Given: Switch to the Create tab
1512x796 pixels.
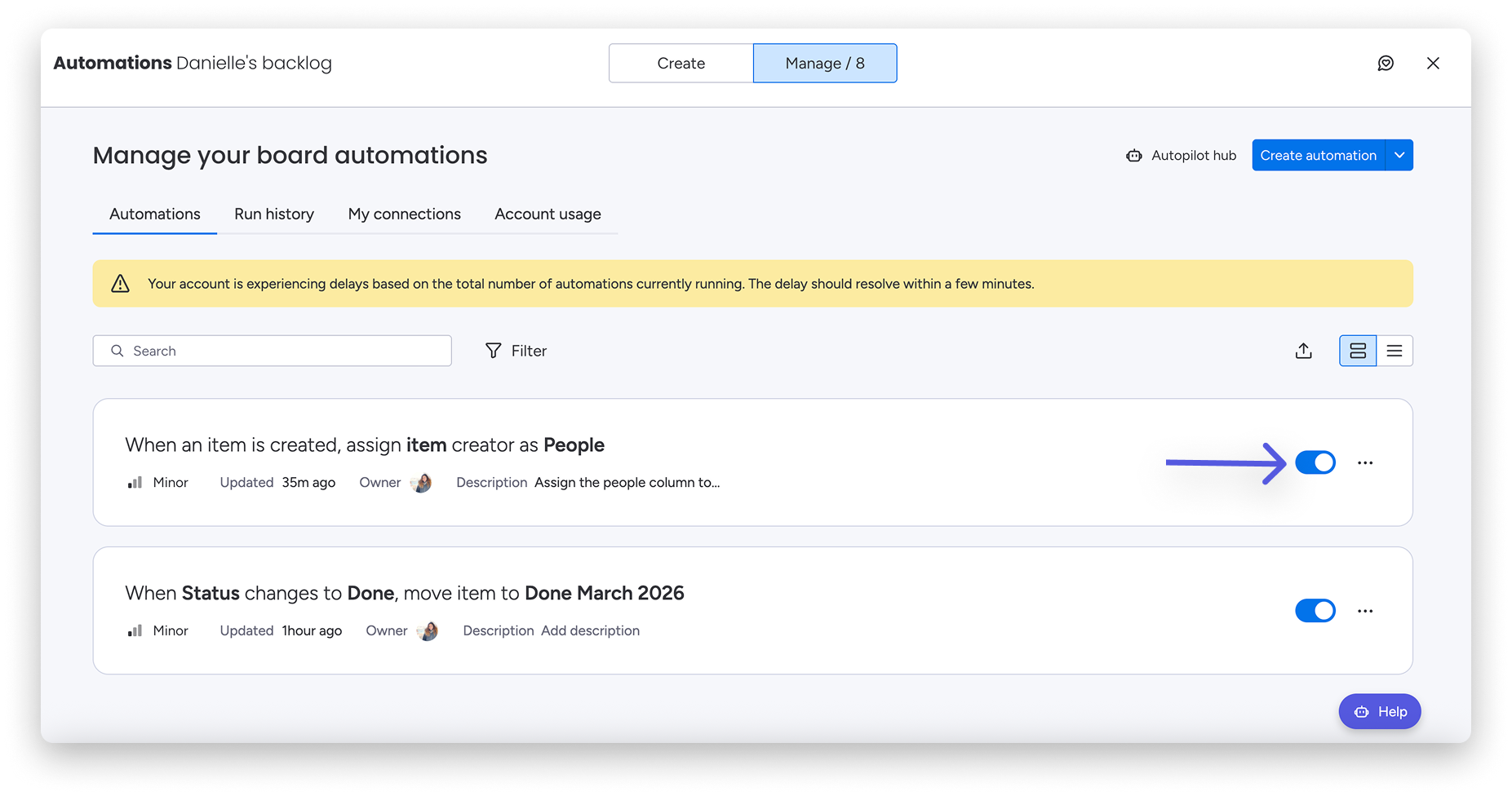Looking at the screenshot, I should pyautogui.click(x=681, y=63).
